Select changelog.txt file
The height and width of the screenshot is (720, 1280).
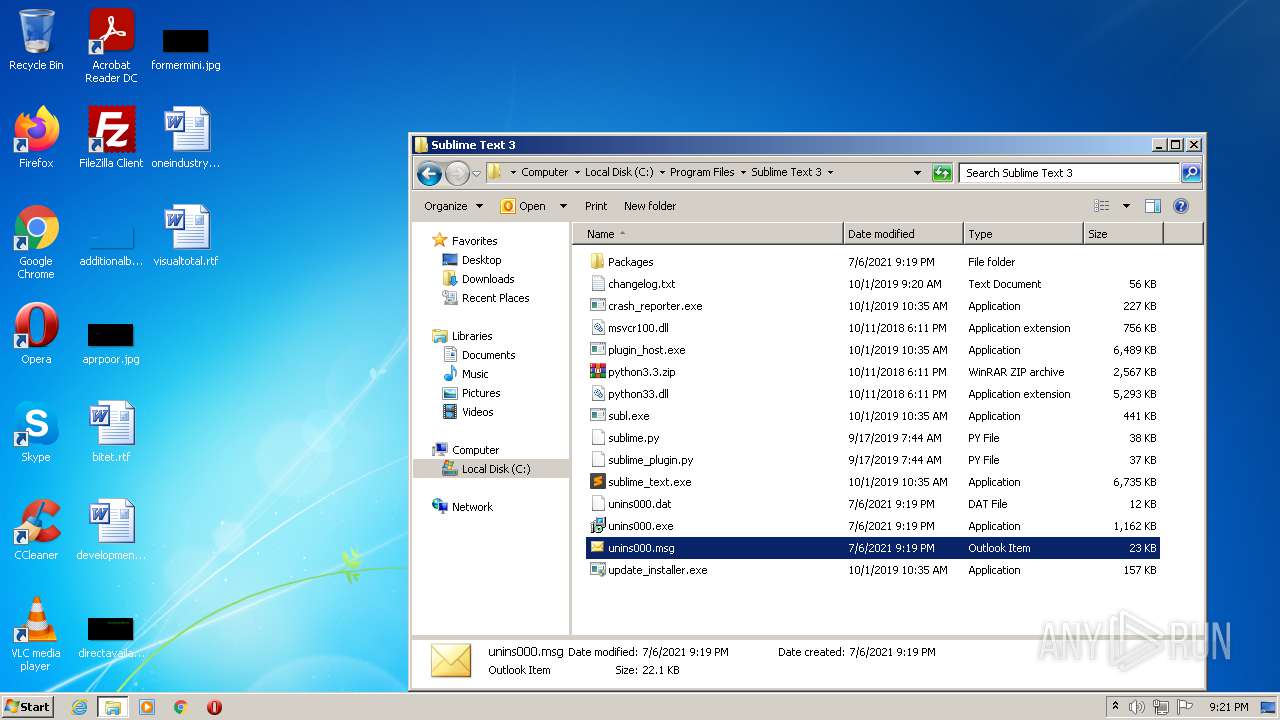point(872,284)
